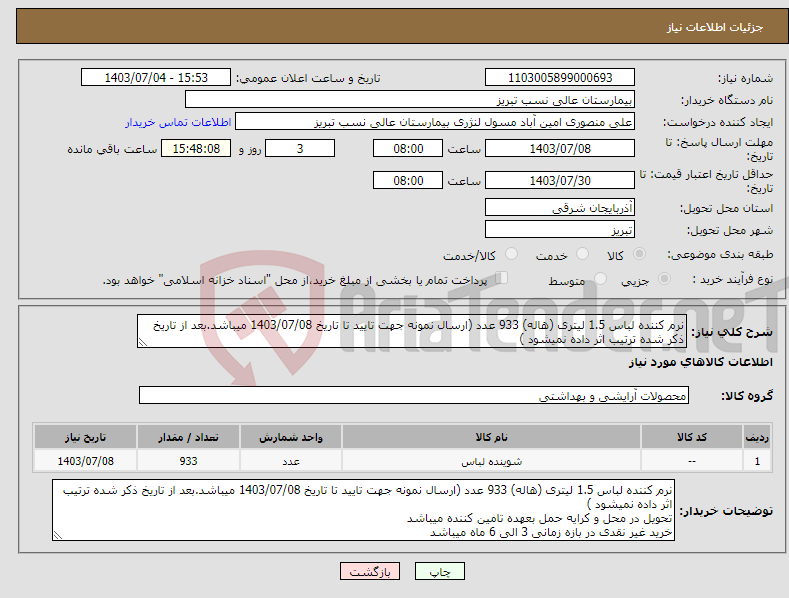Click the ساعت باقی مانده label

coord(112,149)
